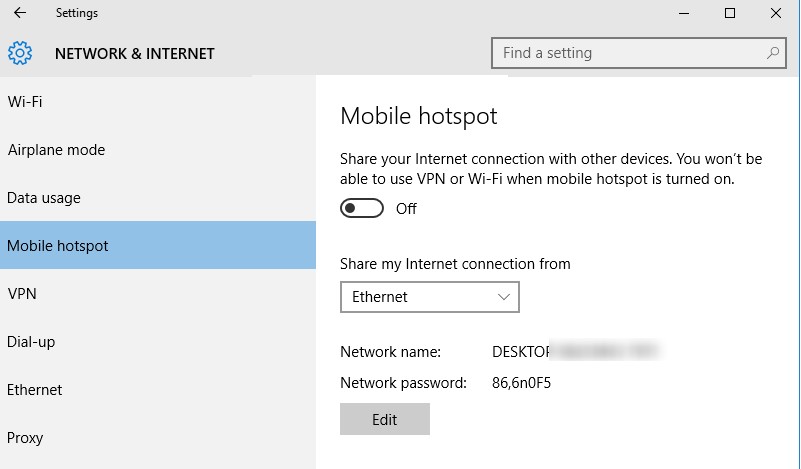Click the Network password value text
Image resolution: width=801 pixels, height=469 pixels.
point(522,382)
